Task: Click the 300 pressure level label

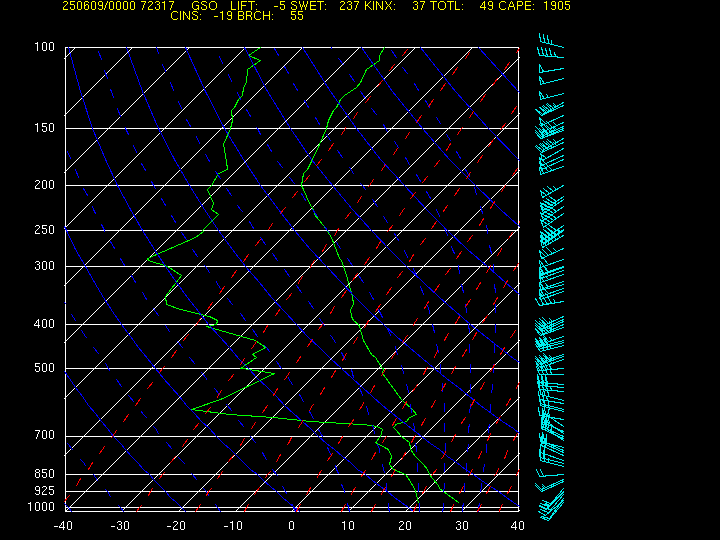Action: pos(44,266)
